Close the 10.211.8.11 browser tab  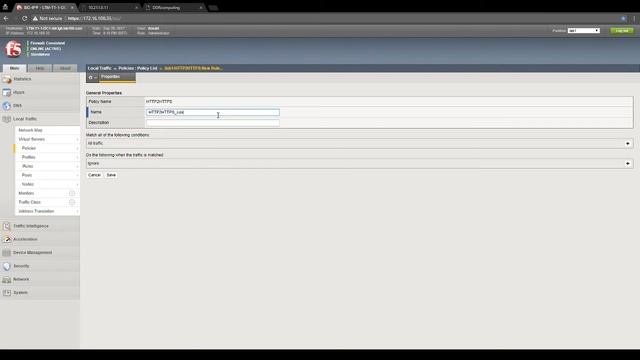click(x=136, y=7)
